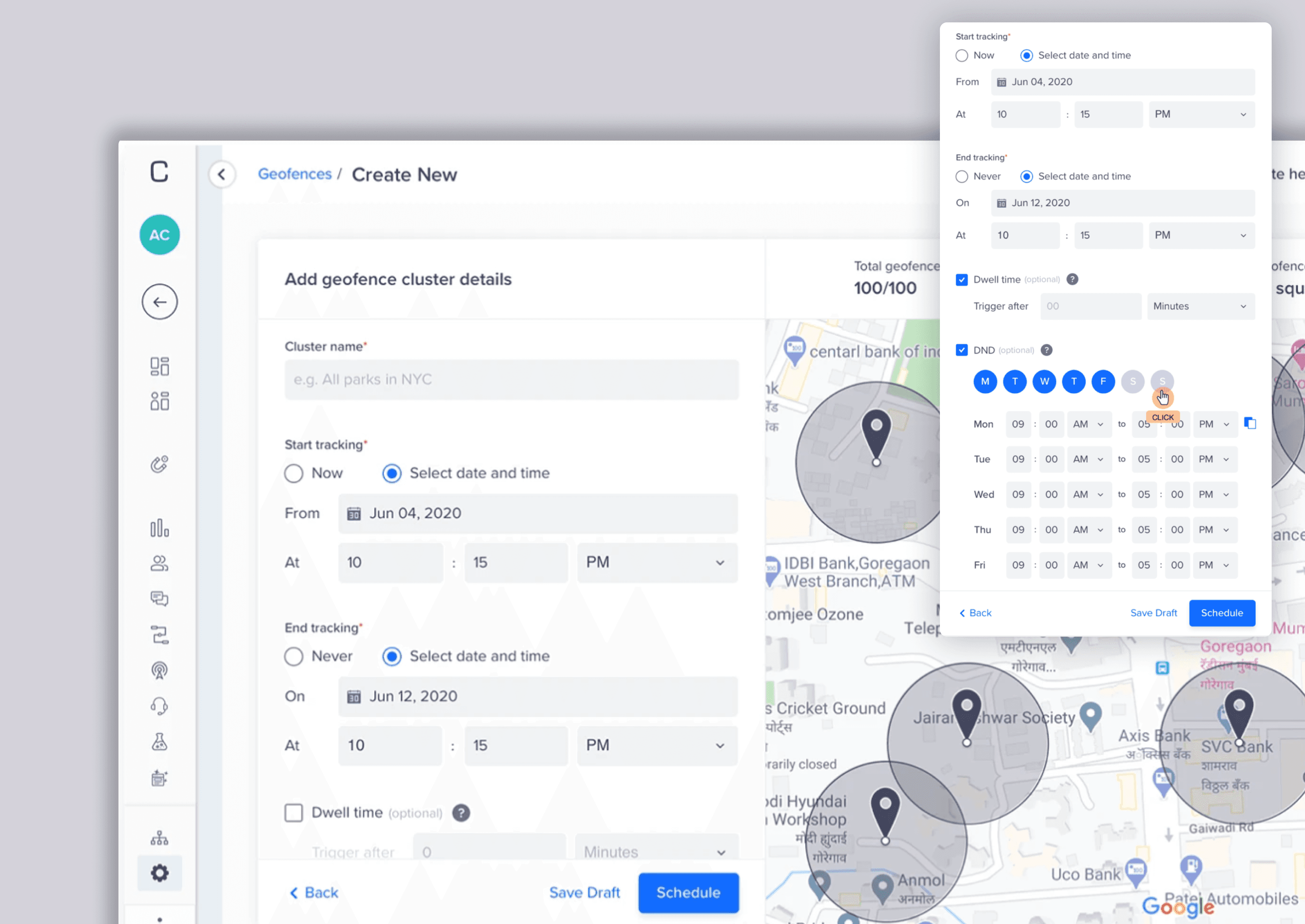Click the Schedule button in the main form
The height and width of the screenshot is (924, 1305).
tap(688, 893)
